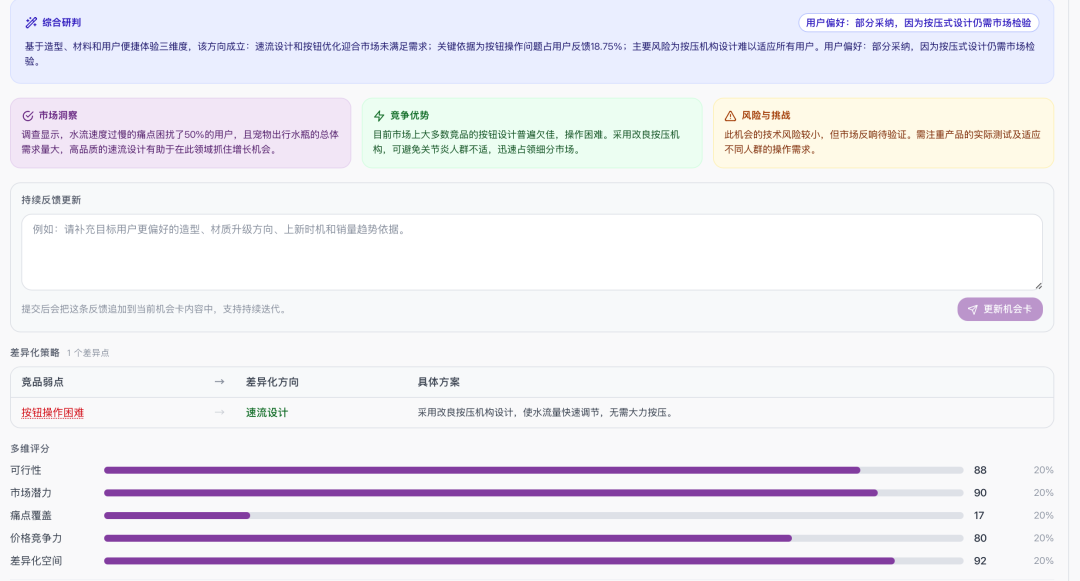Click the score value 92
This screenshot has height=581, width=1080.
pyautogui.click(x=980, y=561)
